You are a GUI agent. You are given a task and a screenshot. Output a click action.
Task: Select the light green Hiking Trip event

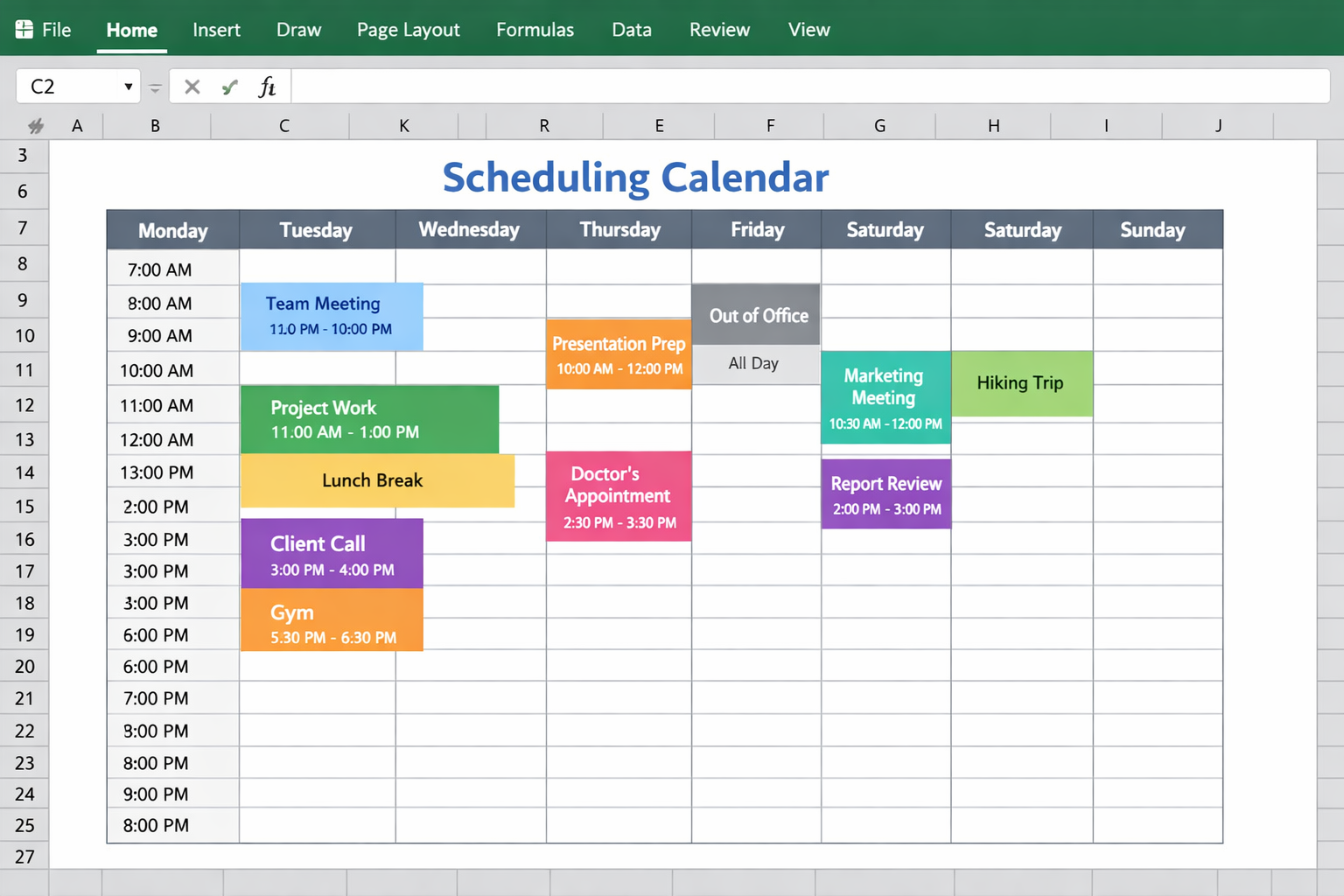(1021, 383)
